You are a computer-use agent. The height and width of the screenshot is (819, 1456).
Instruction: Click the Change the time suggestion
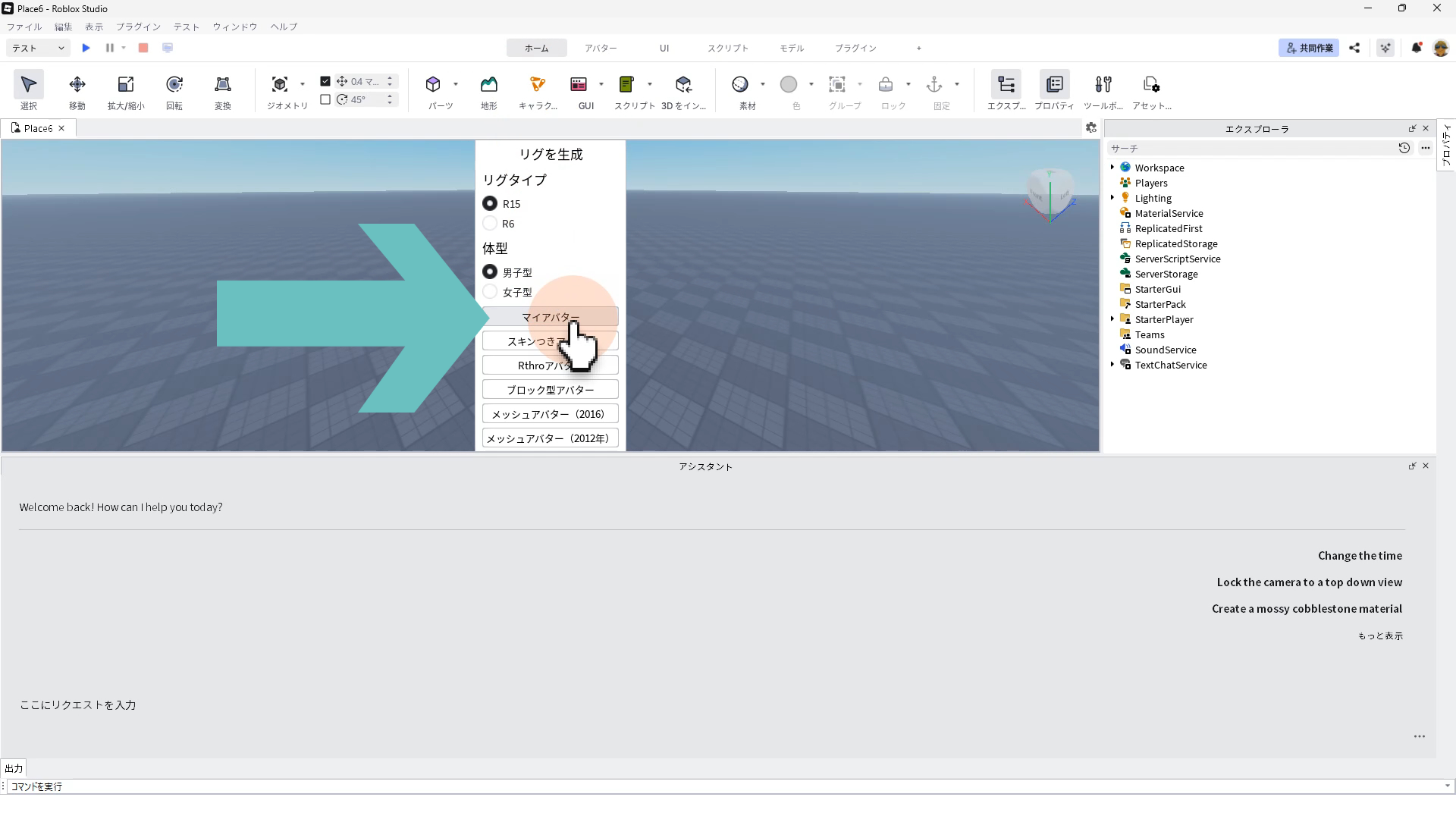point(1359,556)
